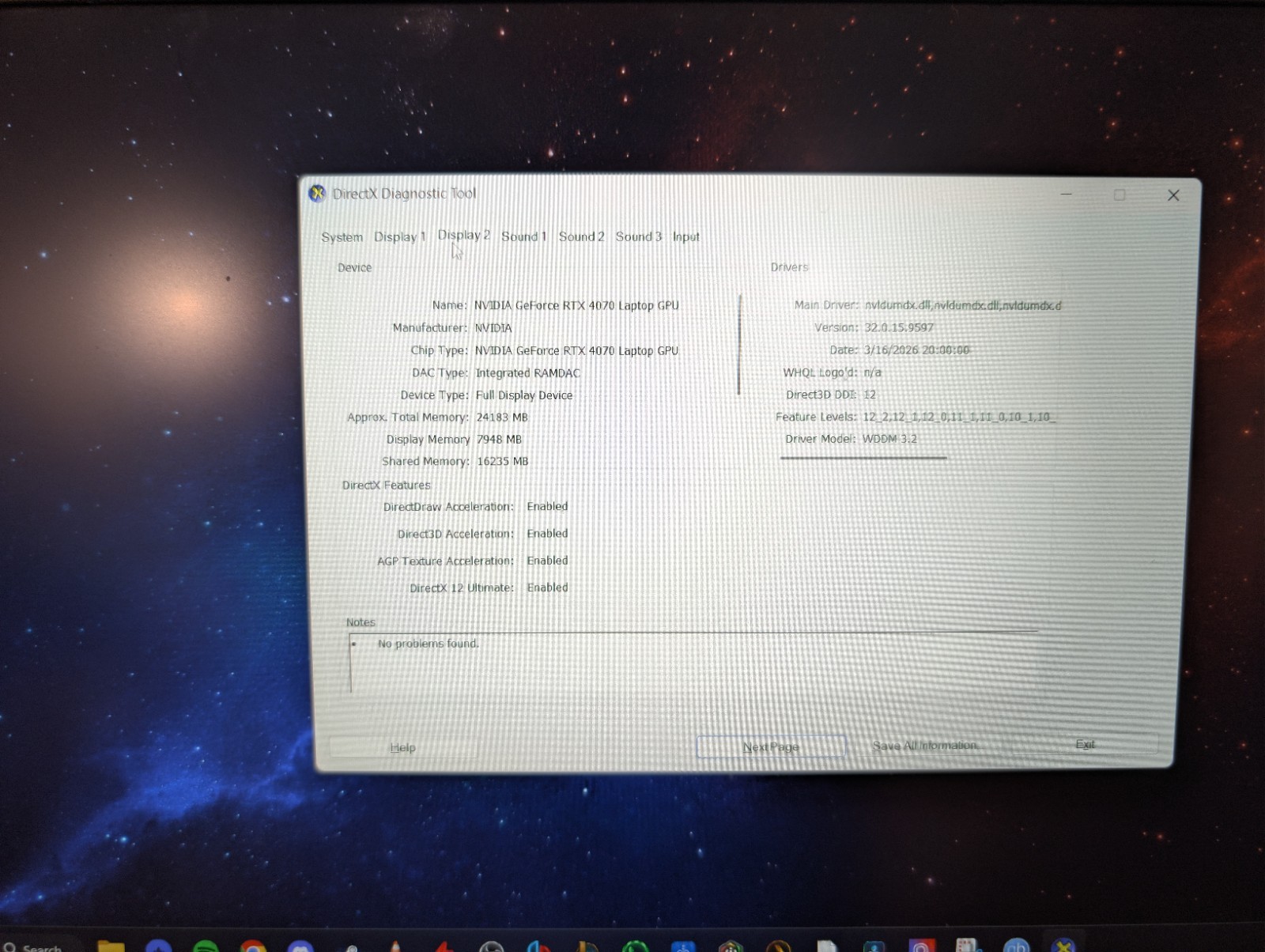This screenshot has height=952, width=1265.
Task: Click the Driver Model WDDM 3.2 value
Action: [890, 439]
